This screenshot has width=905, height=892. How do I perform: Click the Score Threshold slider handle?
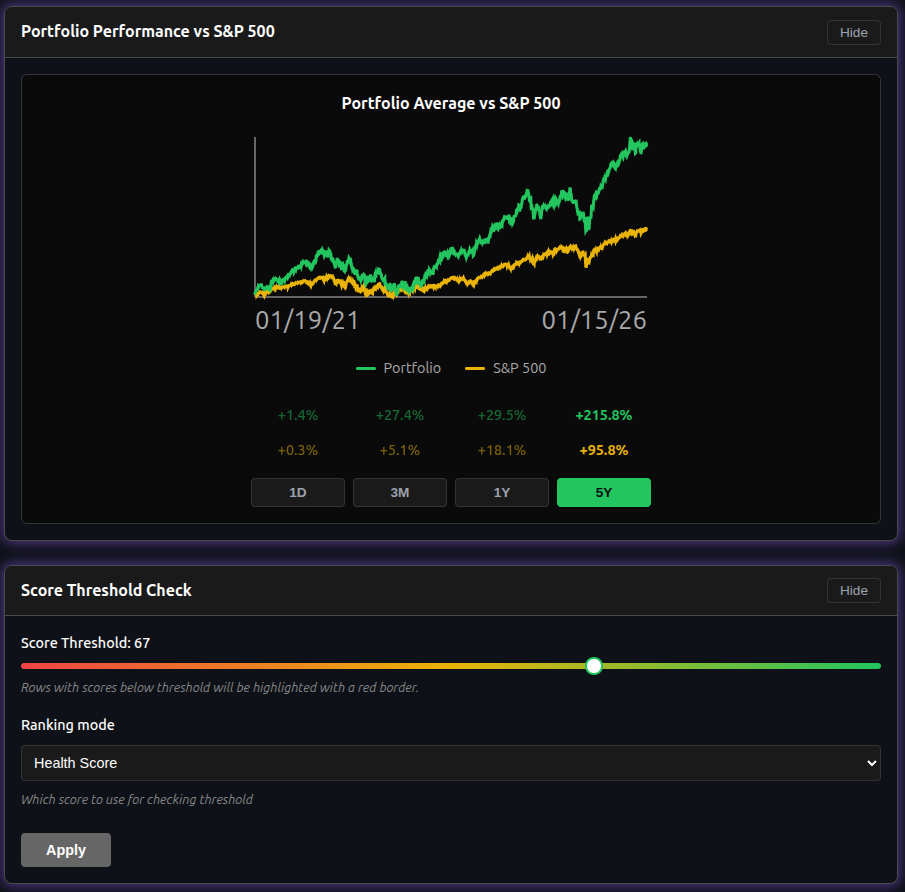[x=594, y=665]
